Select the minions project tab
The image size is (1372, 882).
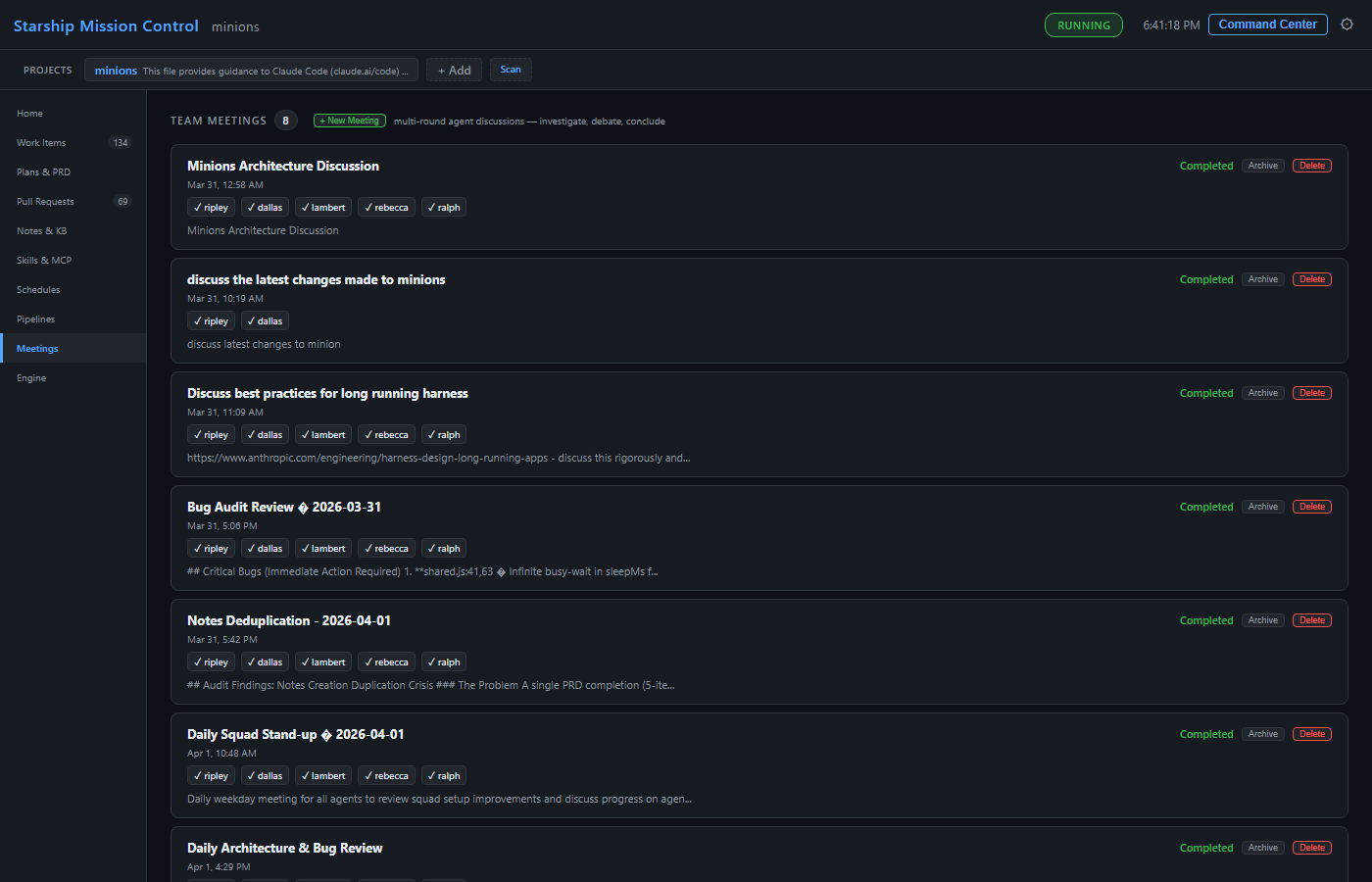[x=251, y=71]
